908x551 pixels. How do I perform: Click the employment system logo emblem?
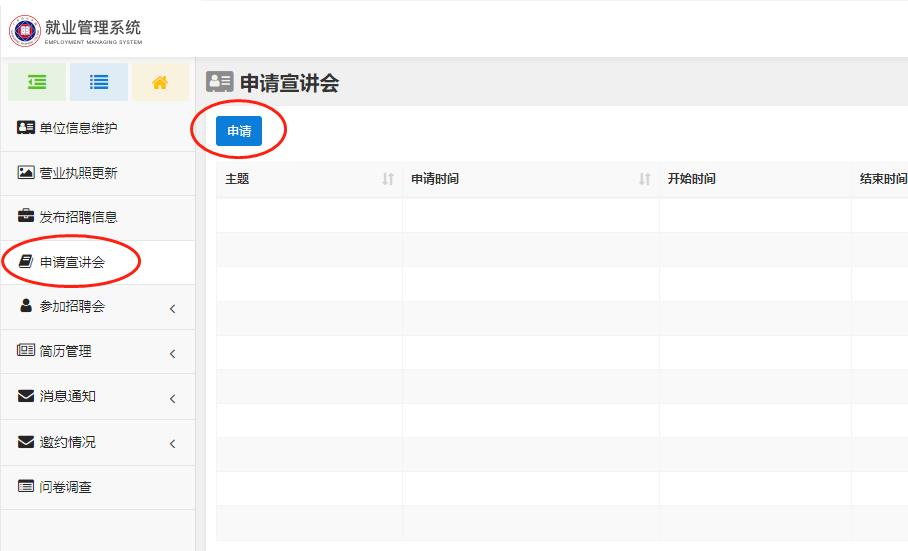coord(24,29)
